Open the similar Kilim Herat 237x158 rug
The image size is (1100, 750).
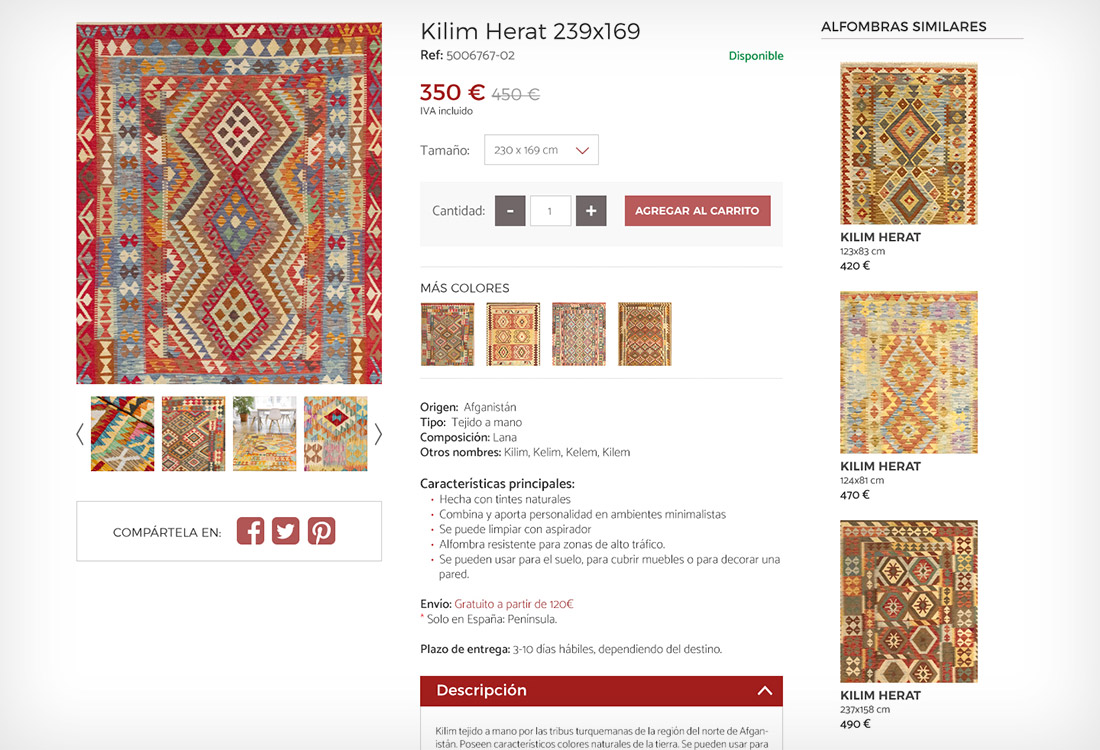(x=908, y=601)
